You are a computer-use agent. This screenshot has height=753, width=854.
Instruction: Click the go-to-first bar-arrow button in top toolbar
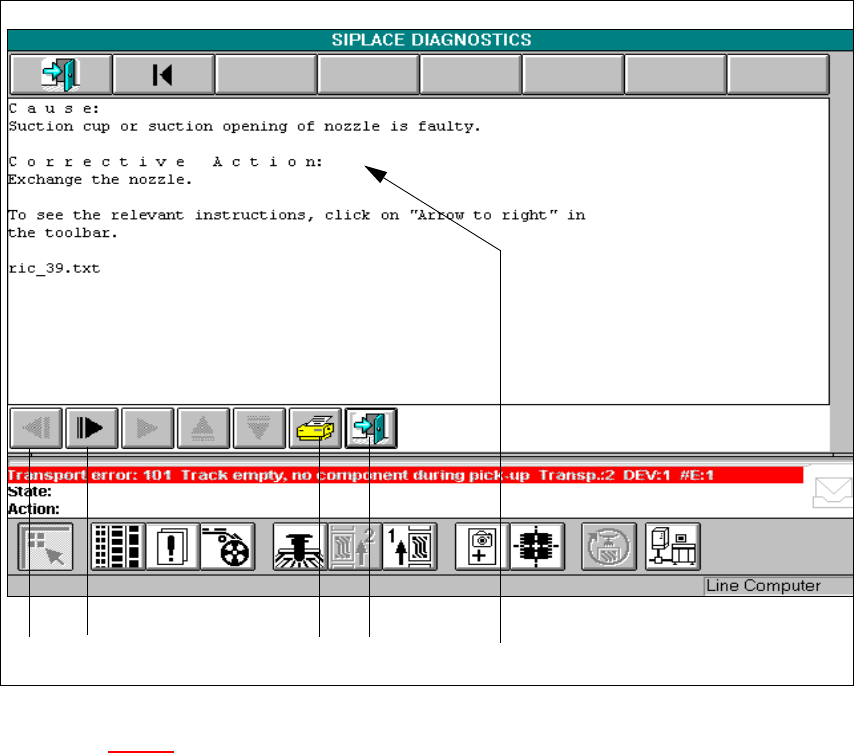(x=163, y=75)
